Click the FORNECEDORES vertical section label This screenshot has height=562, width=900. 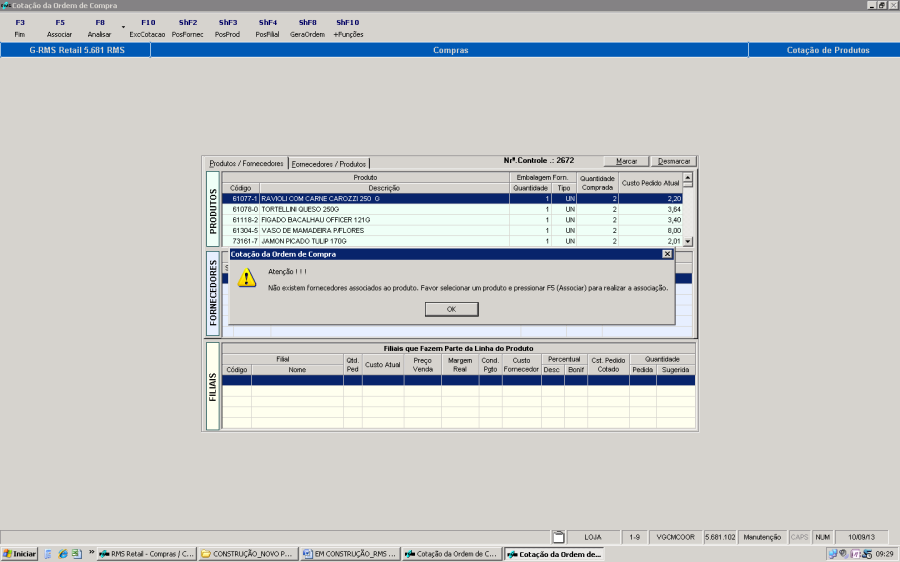point(213,293)
